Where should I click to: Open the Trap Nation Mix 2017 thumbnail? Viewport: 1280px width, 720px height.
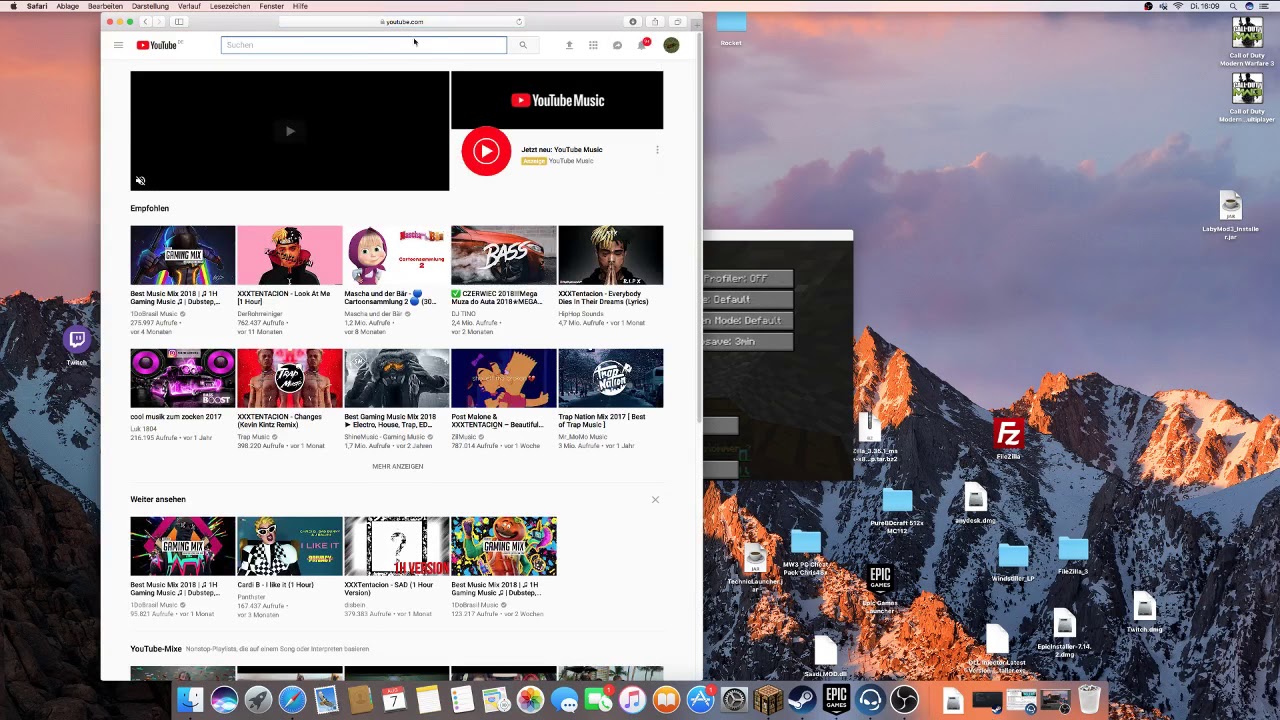(x=610, y=378)
